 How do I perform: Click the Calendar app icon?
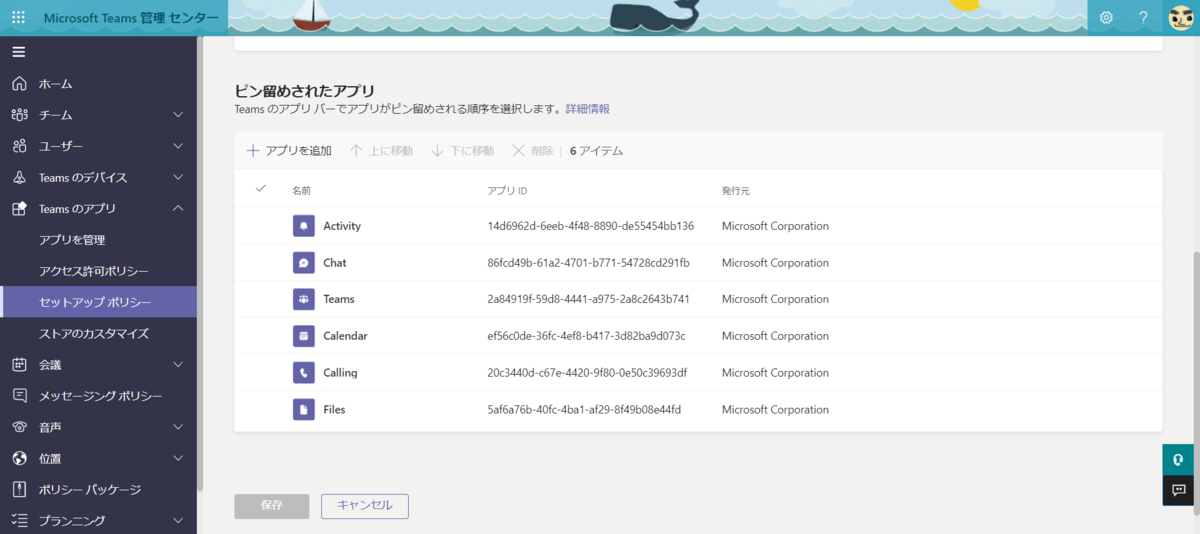[x=303, y=336]
